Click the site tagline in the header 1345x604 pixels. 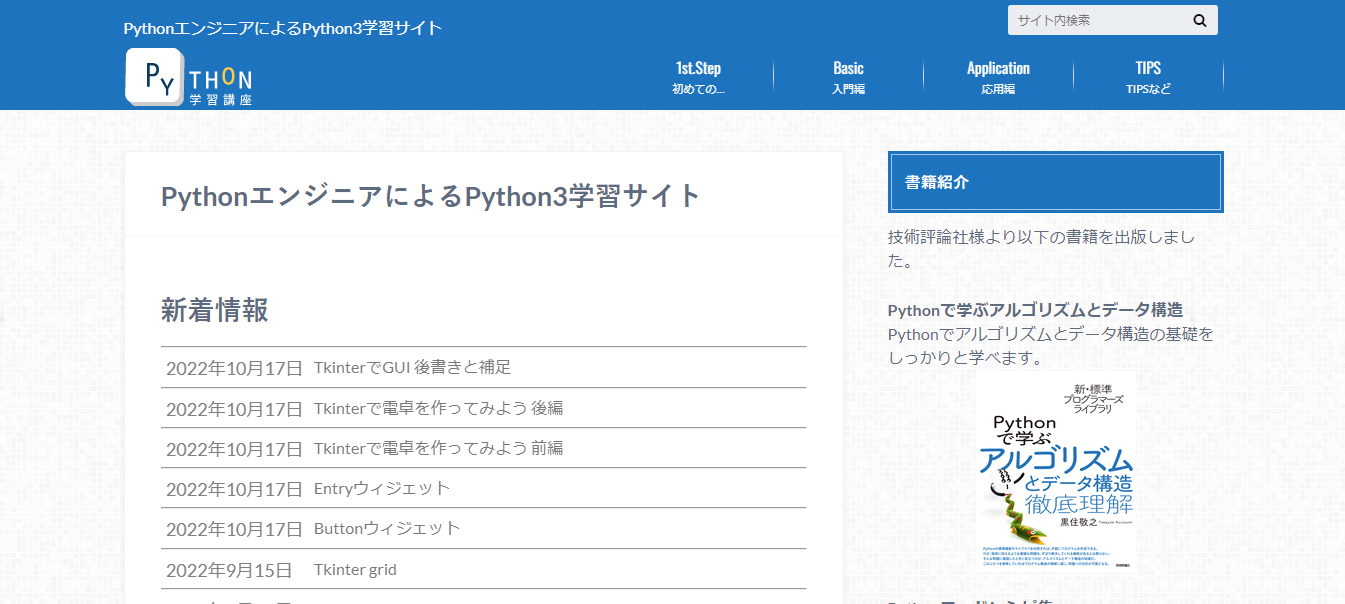282,28
